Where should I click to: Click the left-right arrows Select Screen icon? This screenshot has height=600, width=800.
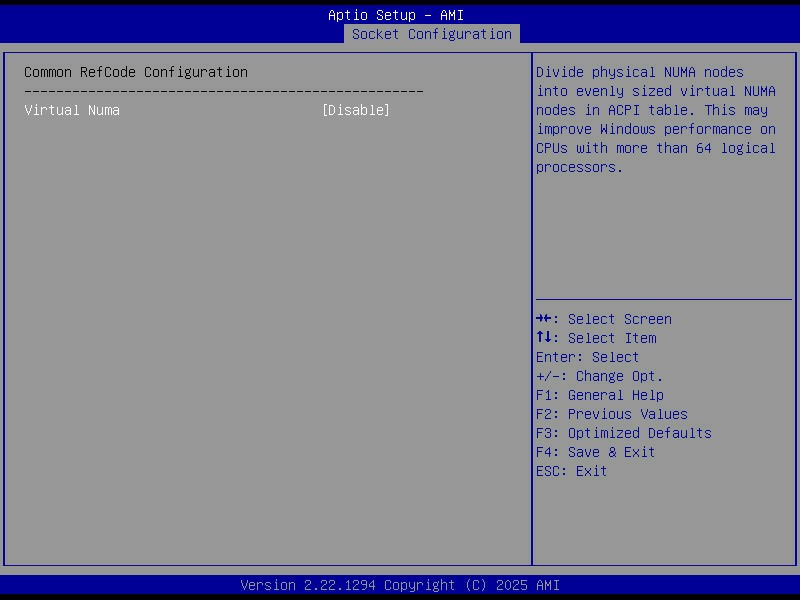tap(545, 319)
